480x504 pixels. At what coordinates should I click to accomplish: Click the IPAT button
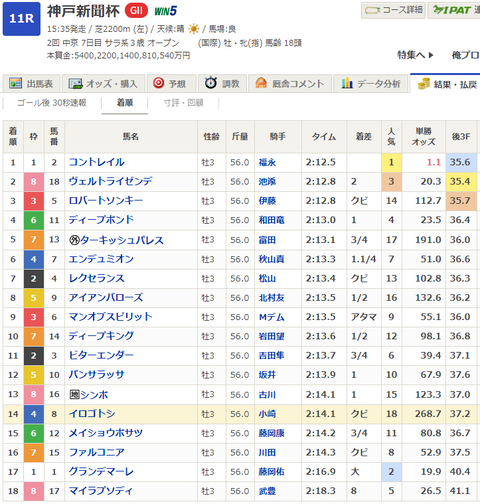pos(454,10)
